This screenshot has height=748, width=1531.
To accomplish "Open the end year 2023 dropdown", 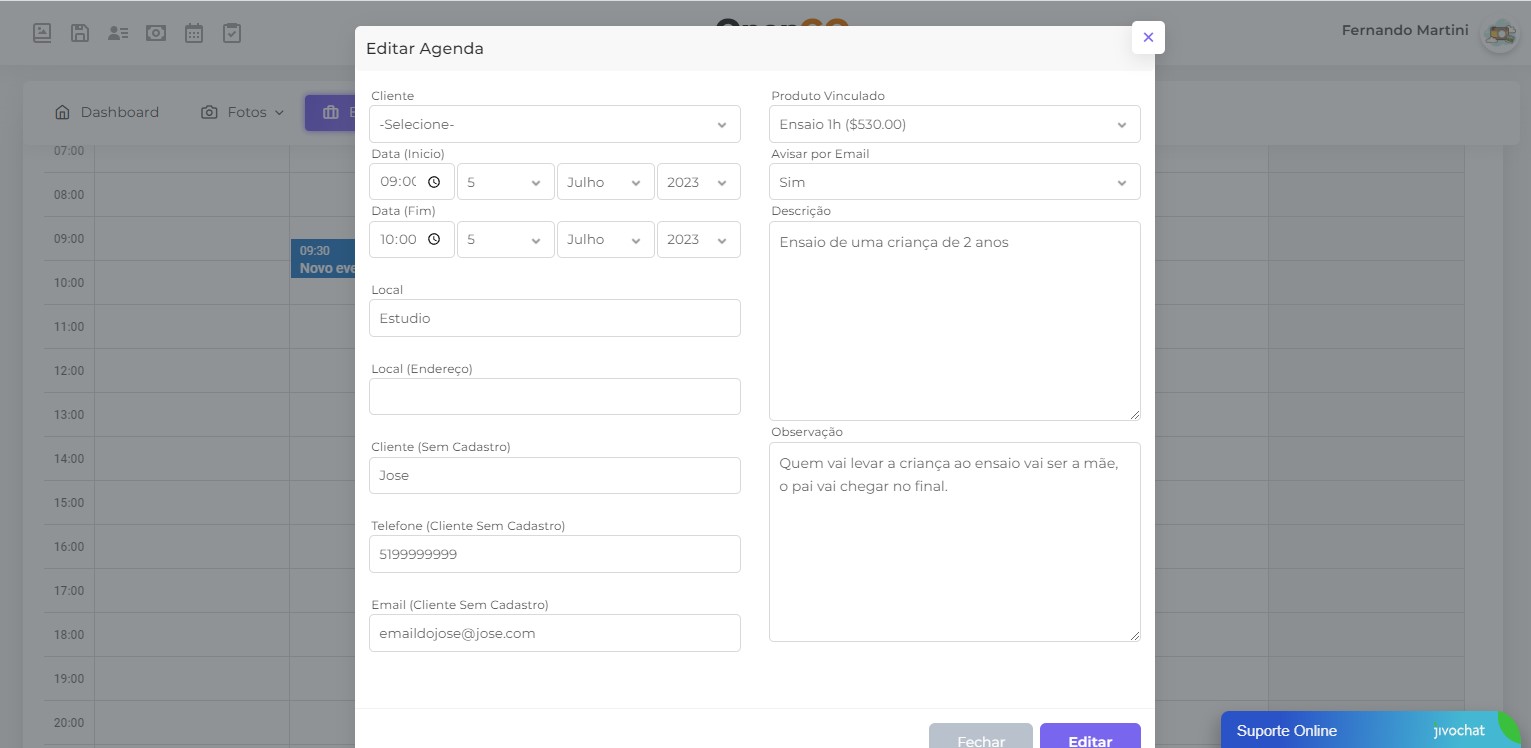I will (698, 240).
